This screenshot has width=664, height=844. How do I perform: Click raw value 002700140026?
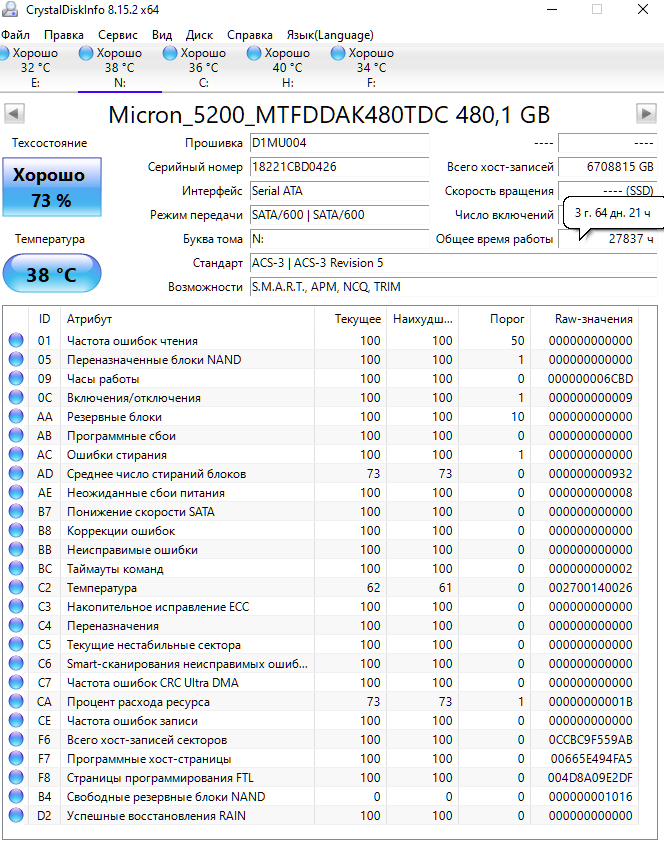(590, 588)
